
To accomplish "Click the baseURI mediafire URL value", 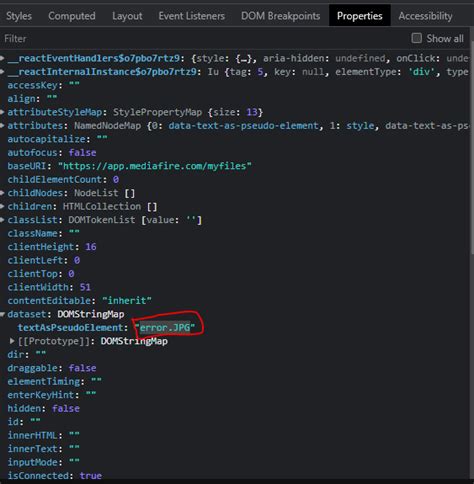I will pos(155,166).
